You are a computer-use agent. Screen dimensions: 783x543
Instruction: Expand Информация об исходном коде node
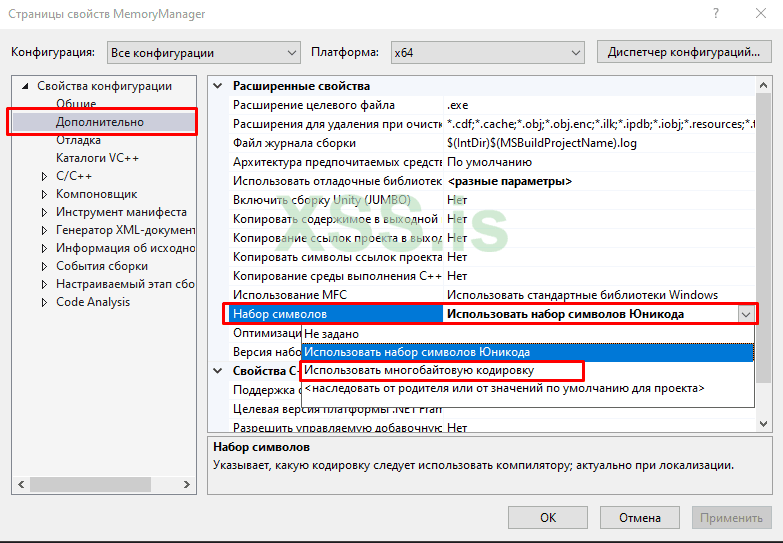[44, 248]
